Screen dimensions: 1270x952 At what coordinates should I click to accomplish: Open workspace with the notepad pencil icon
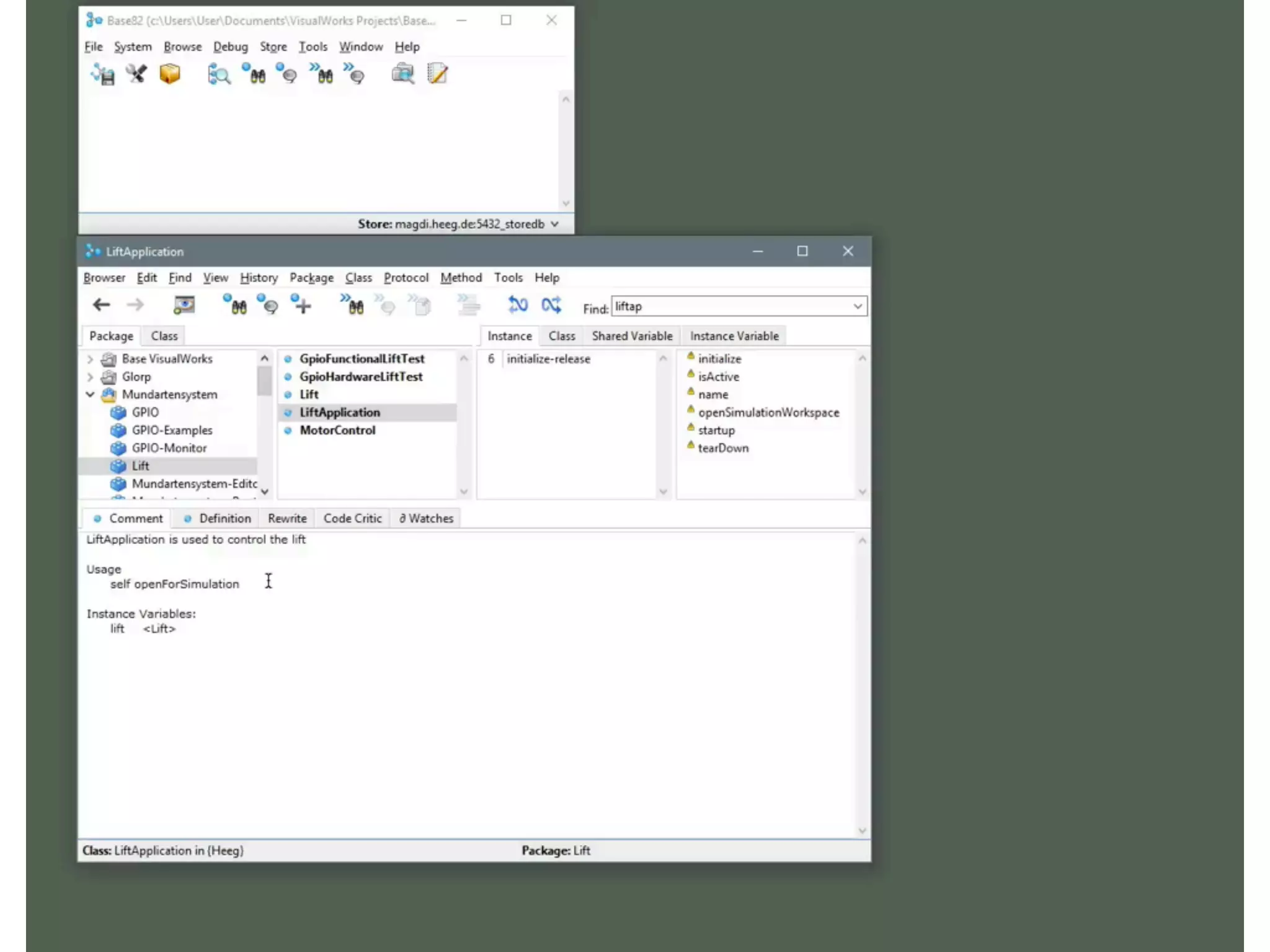click(x=437, y=74)
